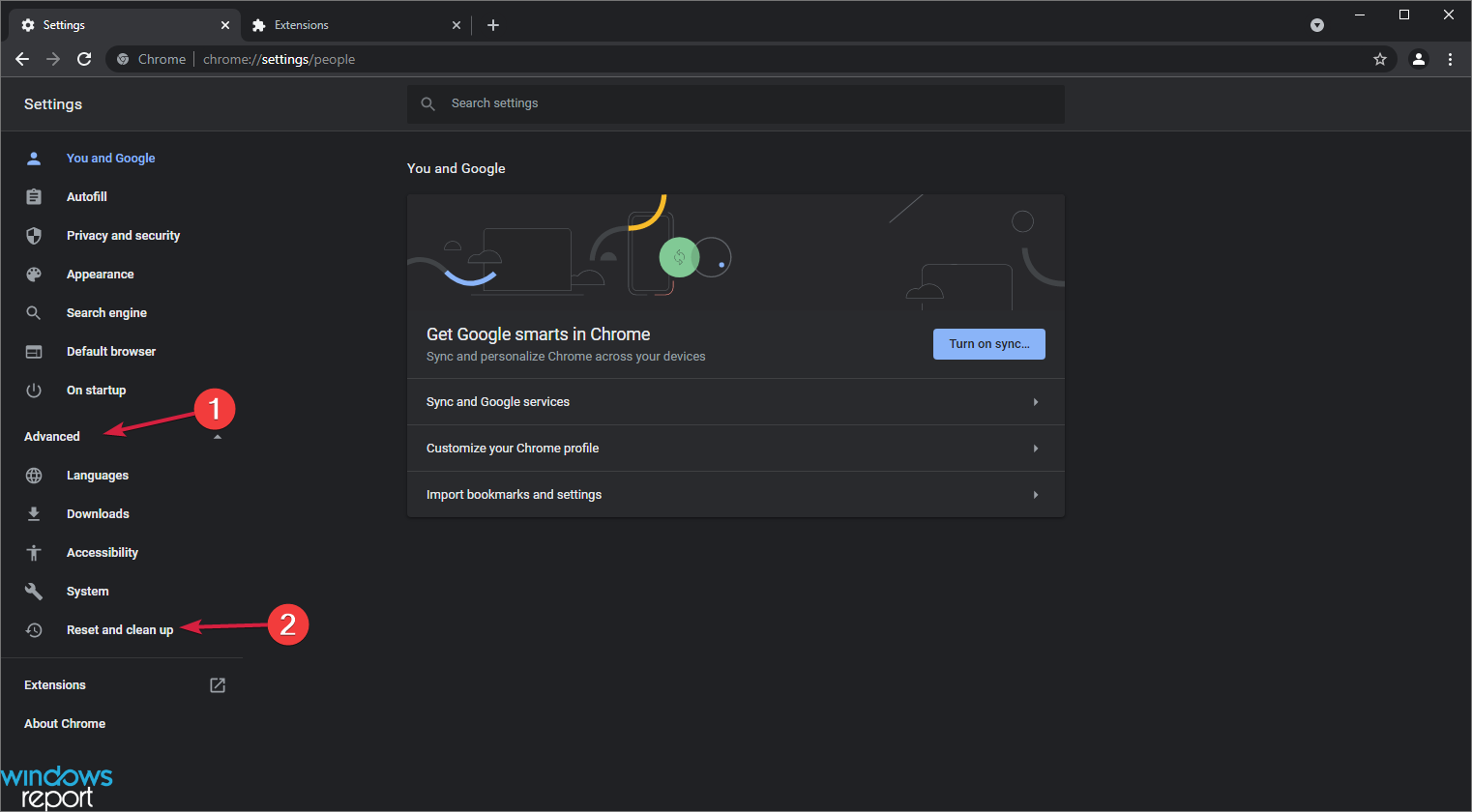
Task: Click the Privacy and security shield icon
Action: (x=34, y=235)
